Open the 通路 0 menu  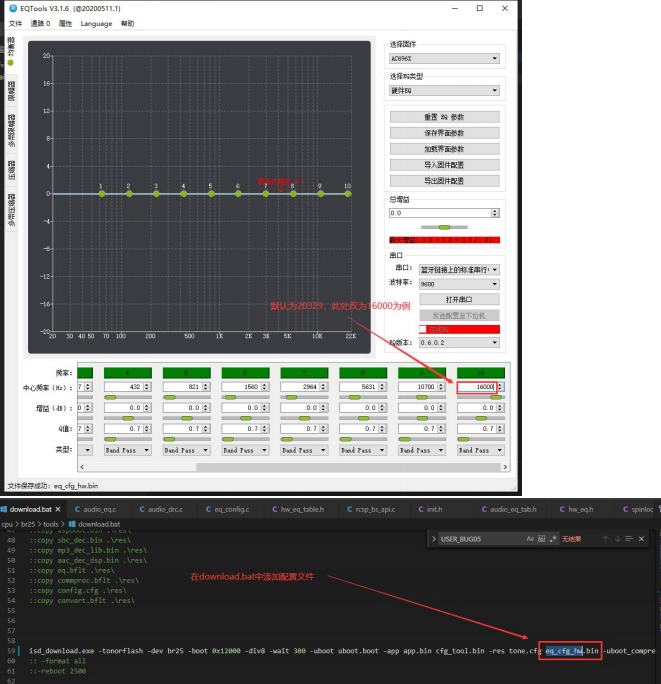point(40,24)
